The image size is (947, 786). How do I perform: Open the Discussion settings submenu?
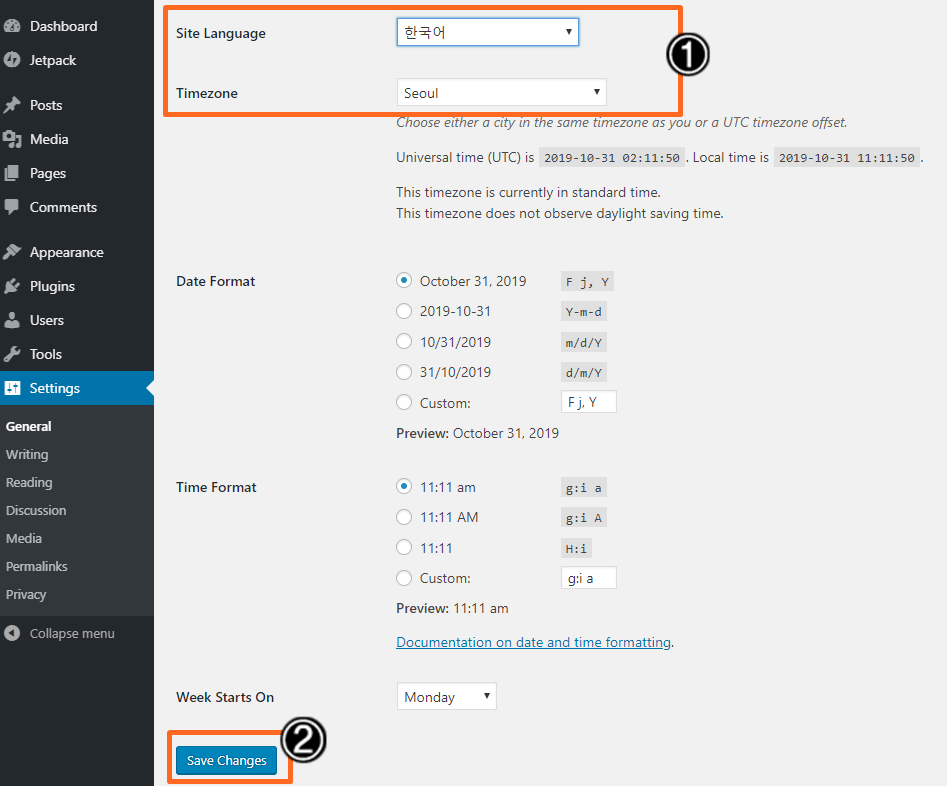(36, 511)
